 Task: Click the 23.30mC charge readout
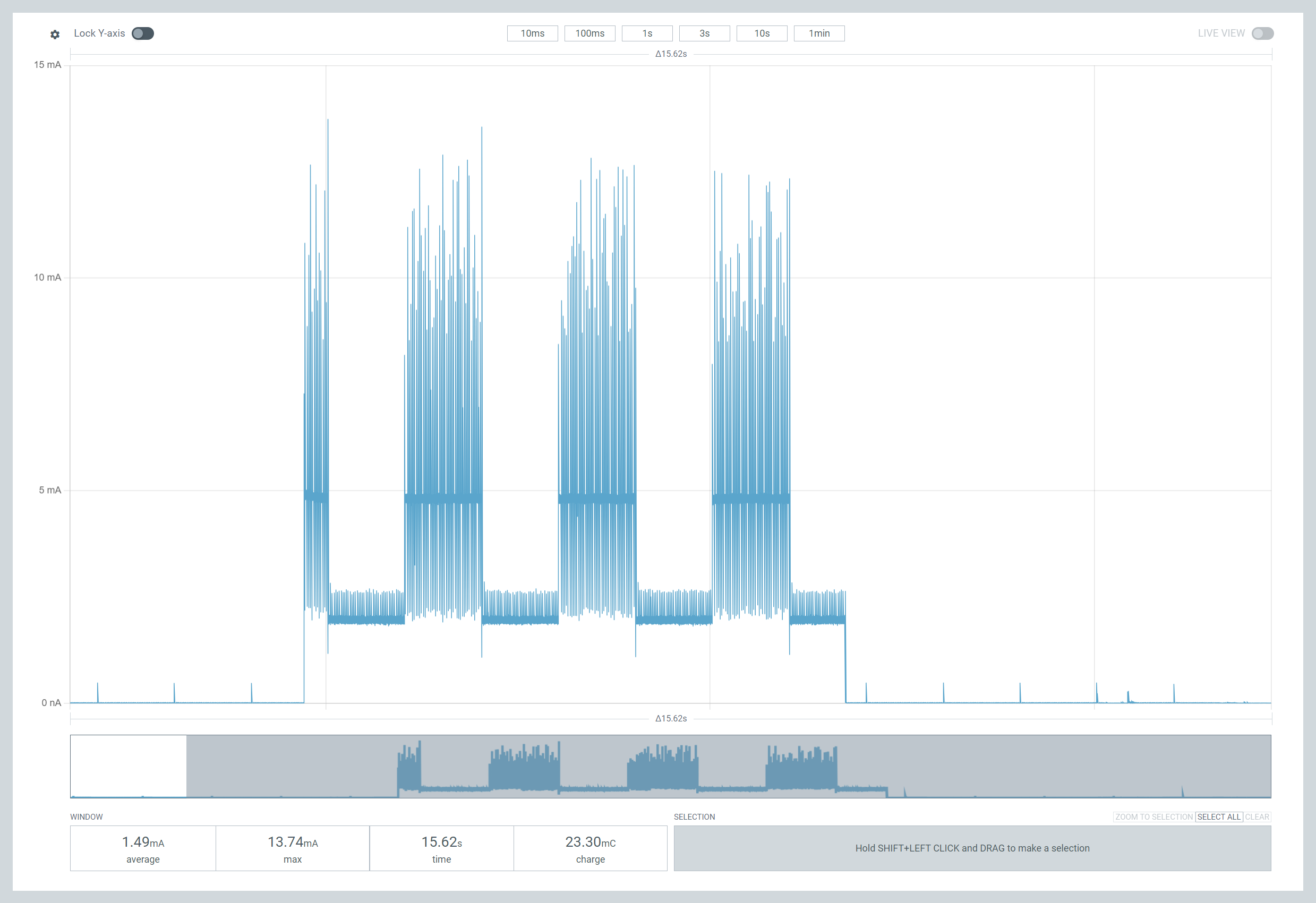590,848
